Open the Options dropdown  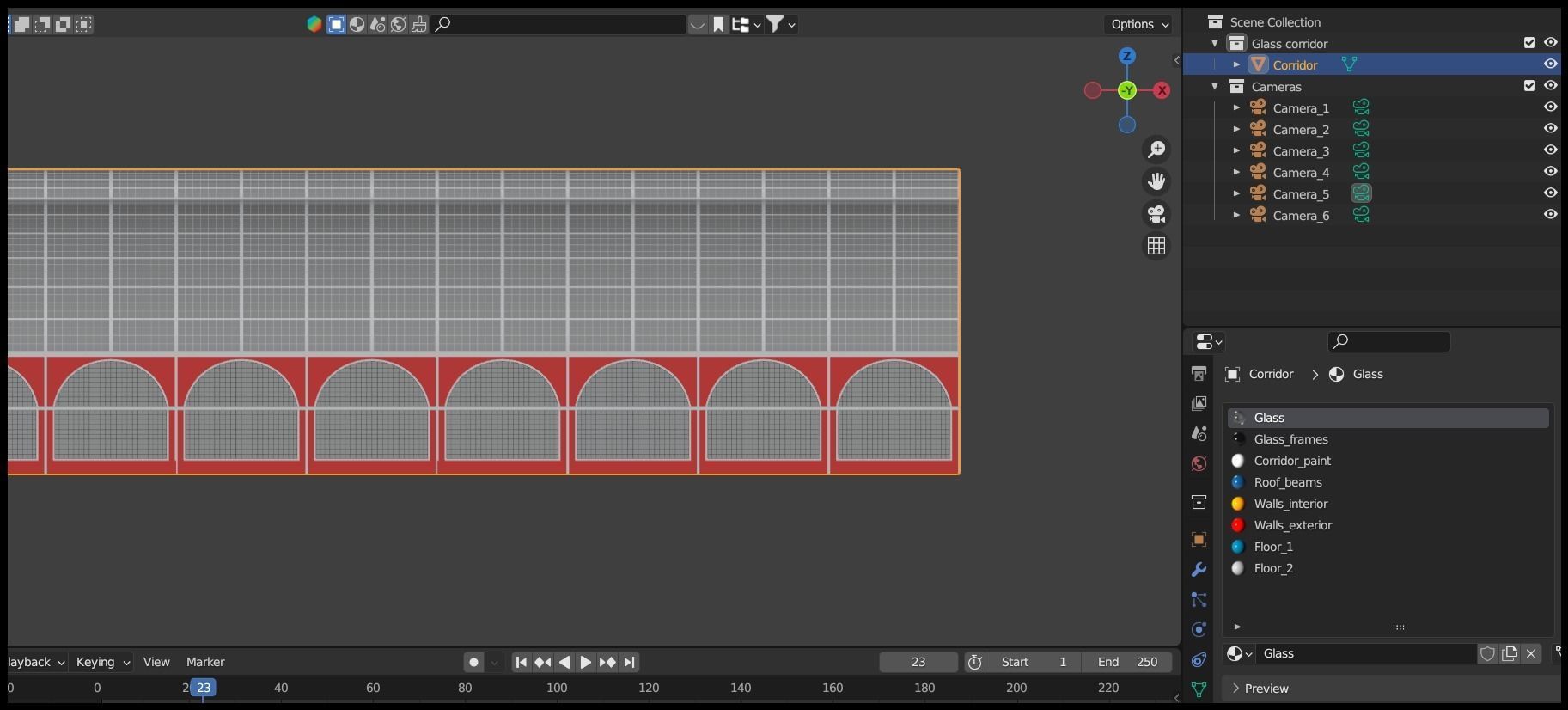point(1138,24)
